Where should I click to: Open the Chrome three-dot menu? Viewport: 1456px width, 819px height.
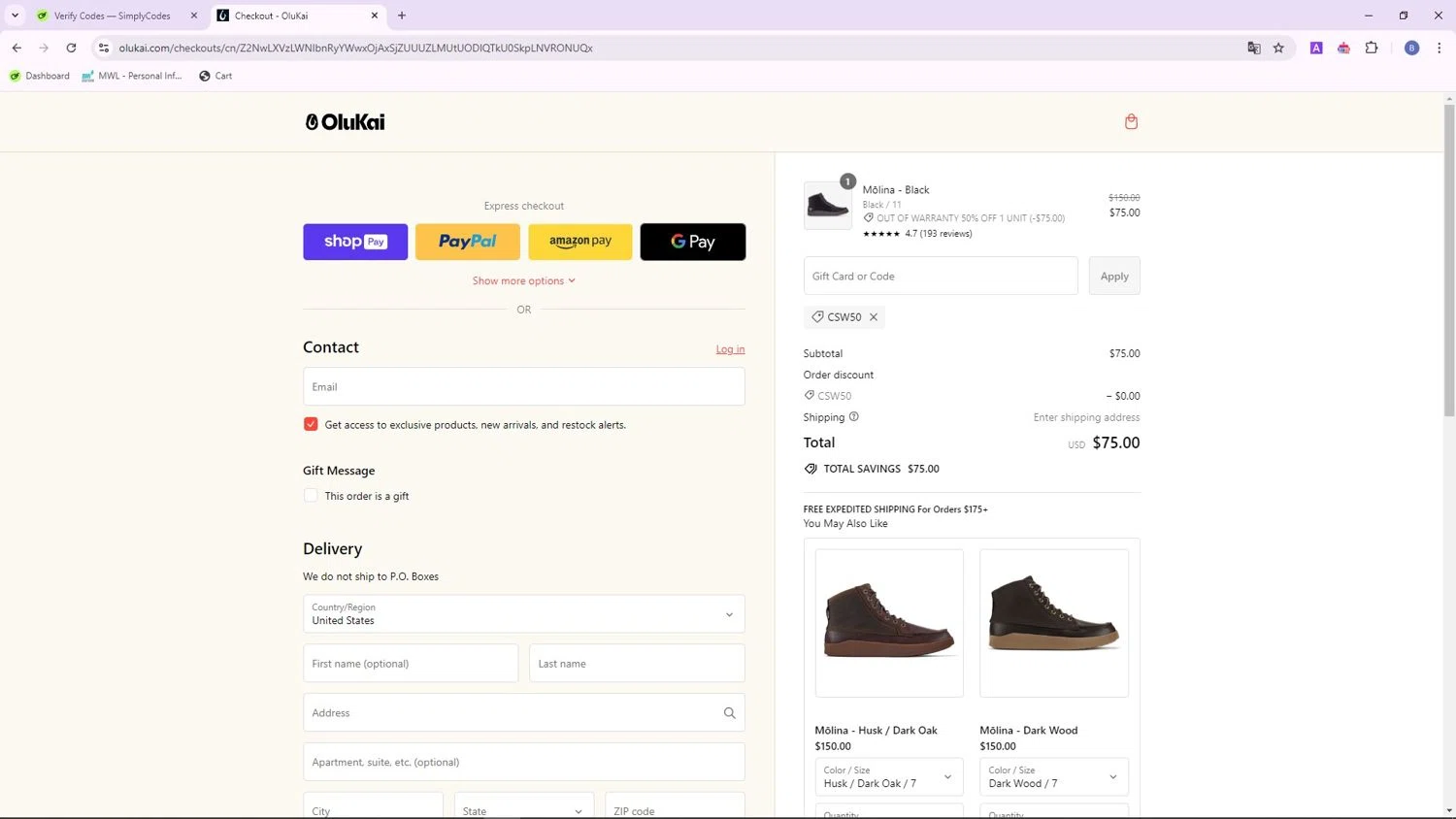(1439, 48)
